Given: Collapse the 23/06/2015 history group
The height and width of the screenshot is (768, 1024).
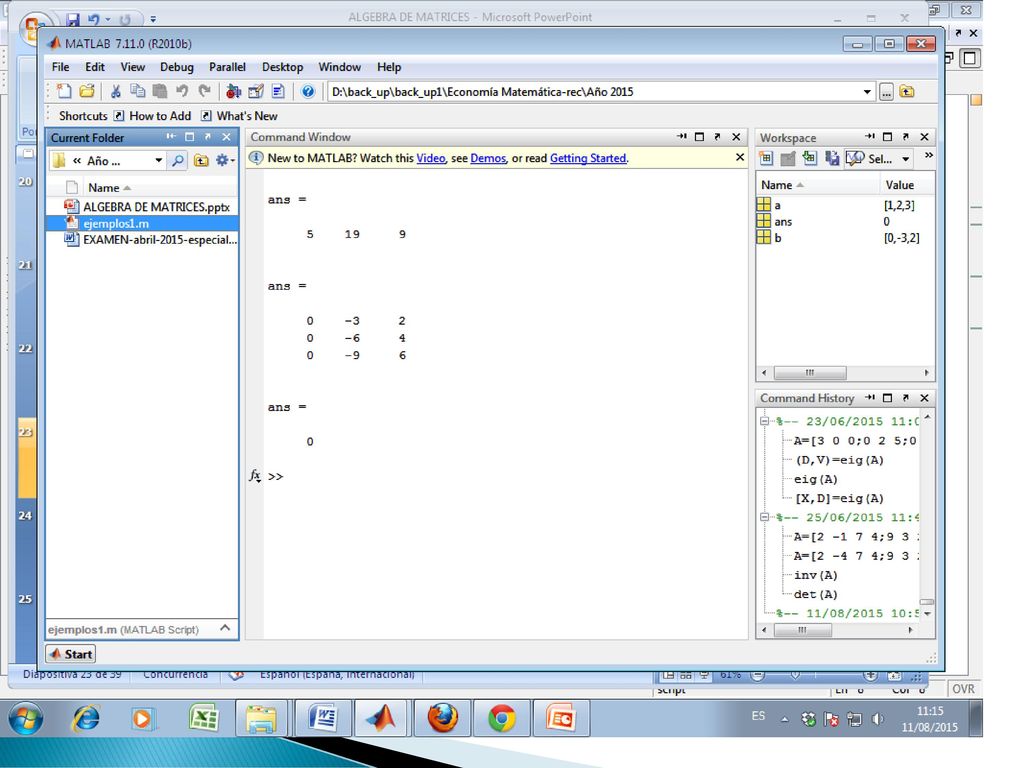Looking at the screenshot, I should pyautogui.click(x=764, y=421).
